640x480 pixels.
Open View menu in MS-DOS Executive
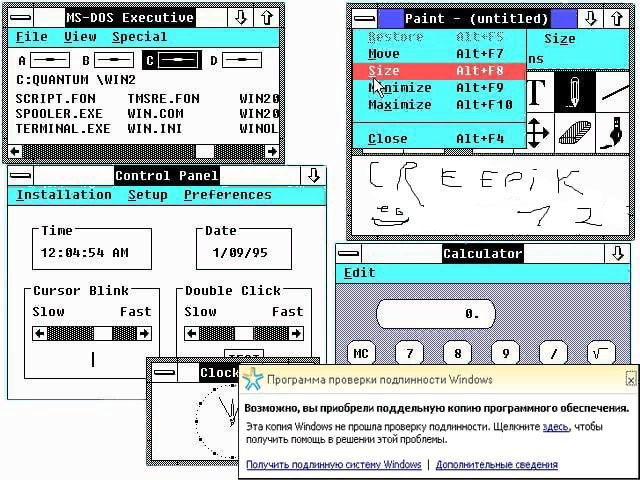[80, 37]
